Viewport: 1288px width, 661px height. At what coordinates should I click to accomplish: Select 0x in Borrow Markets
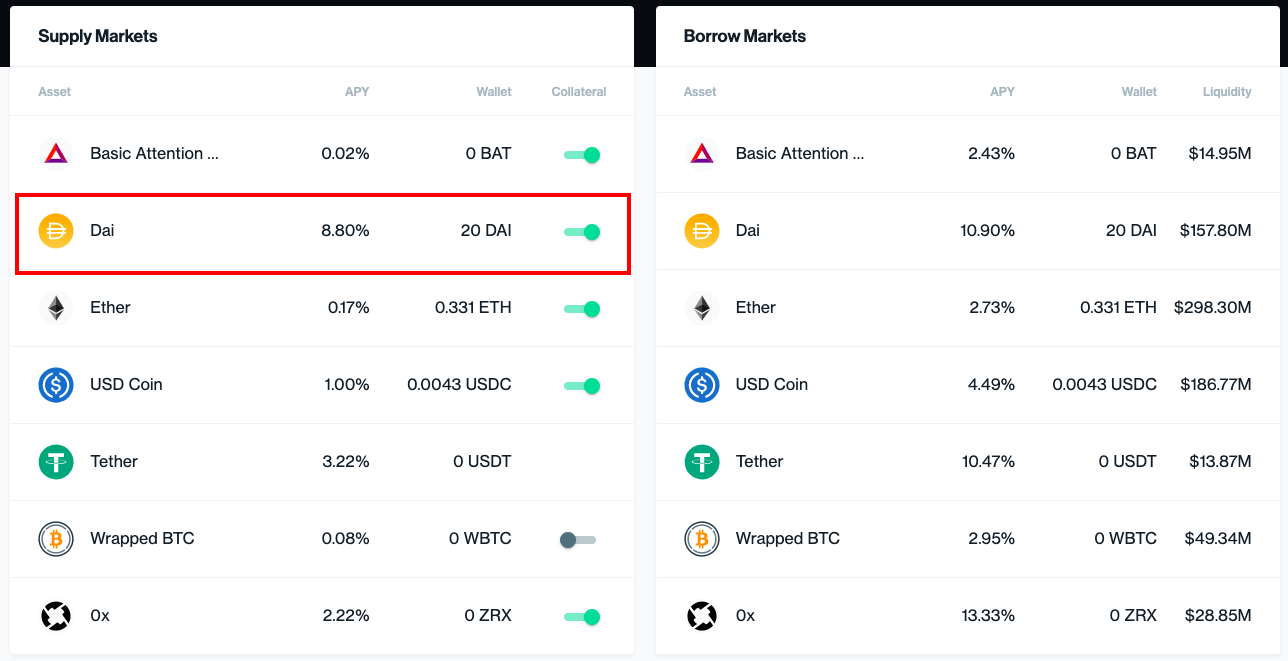968,616
